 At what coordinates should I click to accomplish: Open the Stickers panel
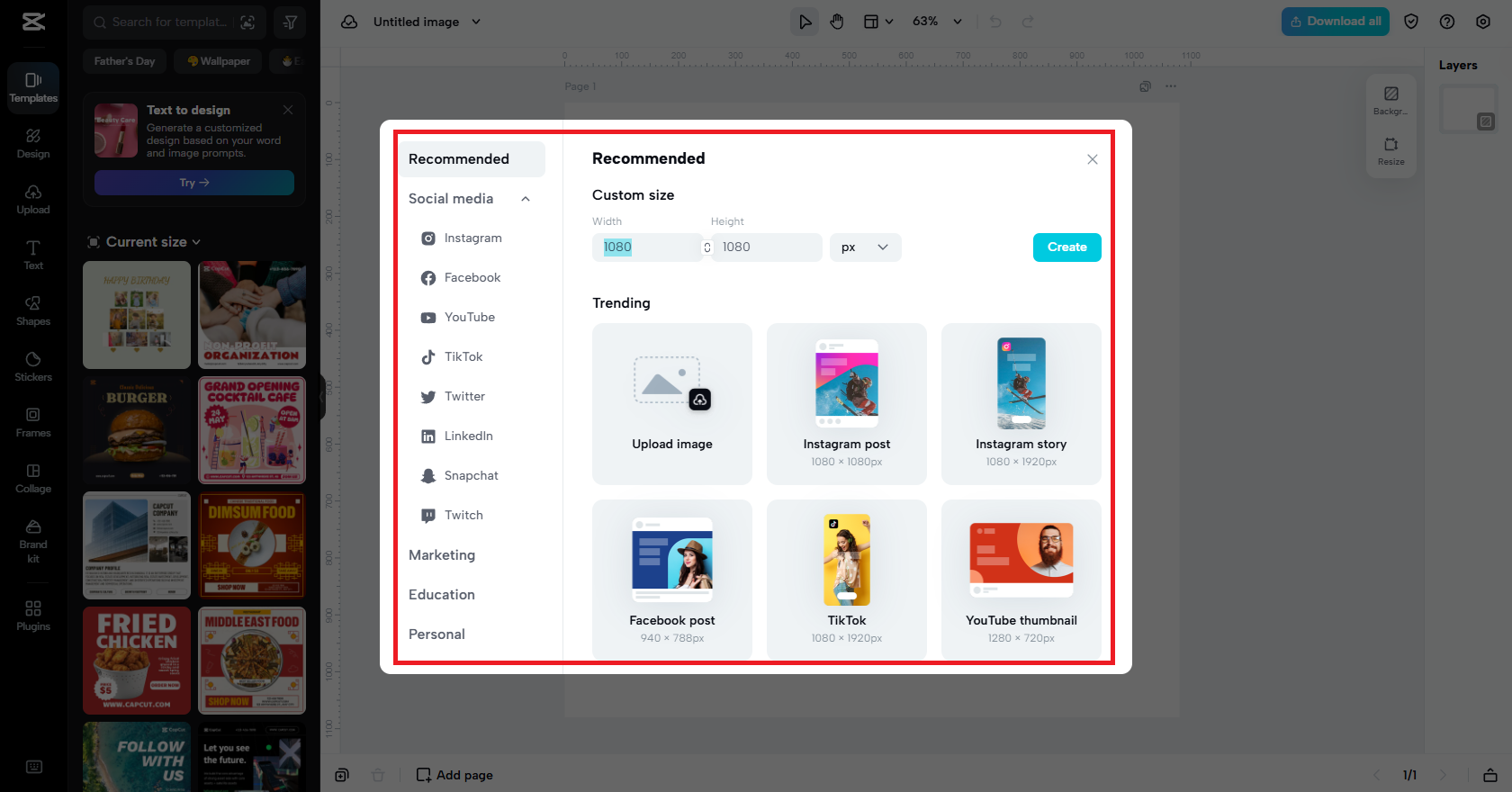[x=33, y=366]
